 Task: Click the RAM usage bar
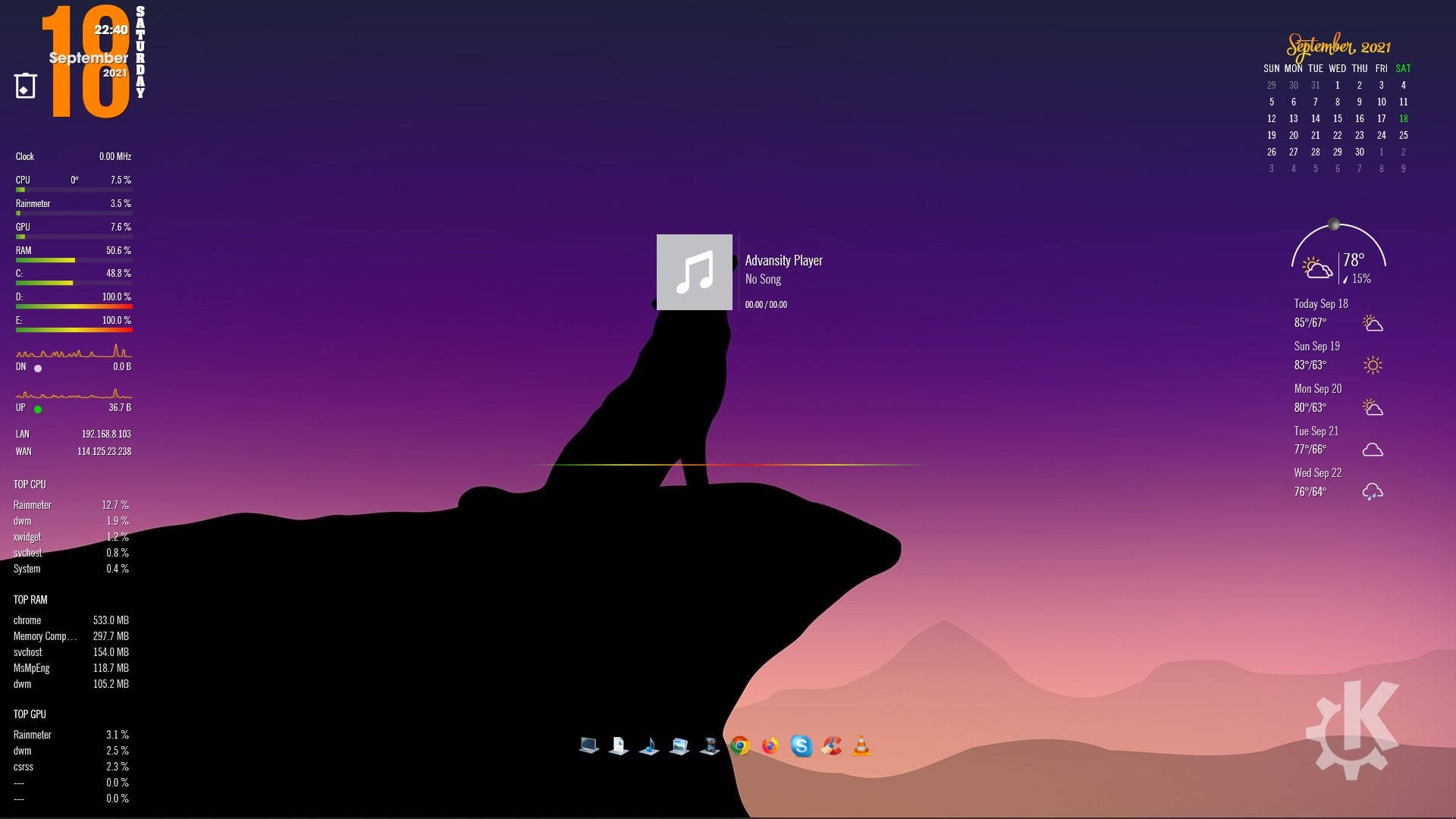(x=74, y=260)
